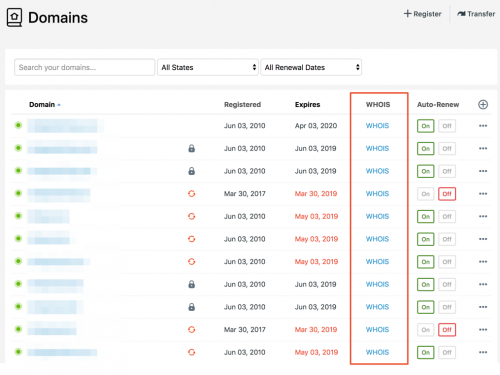This screenshot has width=500, height=375.
Task: Click the circled plus add-column icon
Action: tap(483, 105)
